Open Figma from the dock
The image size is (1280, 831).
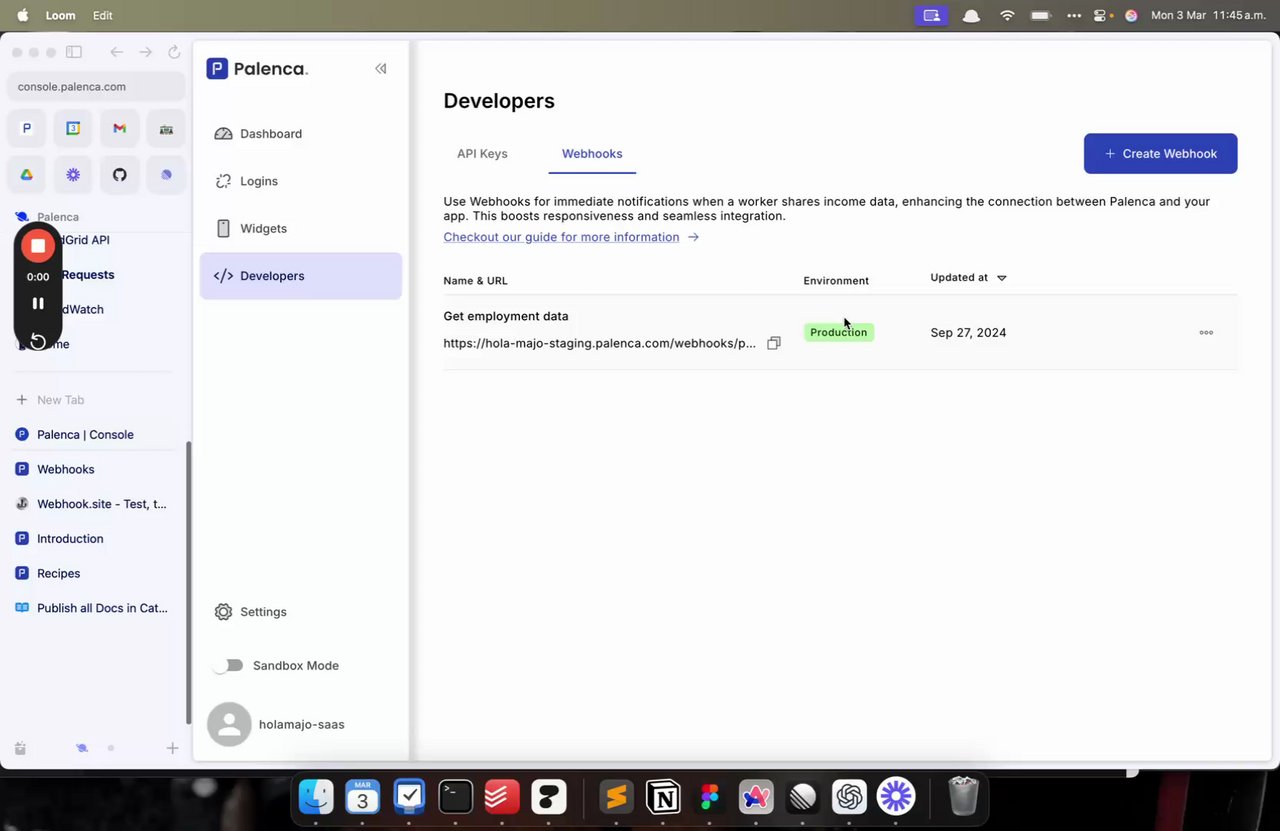coord(710,797)
